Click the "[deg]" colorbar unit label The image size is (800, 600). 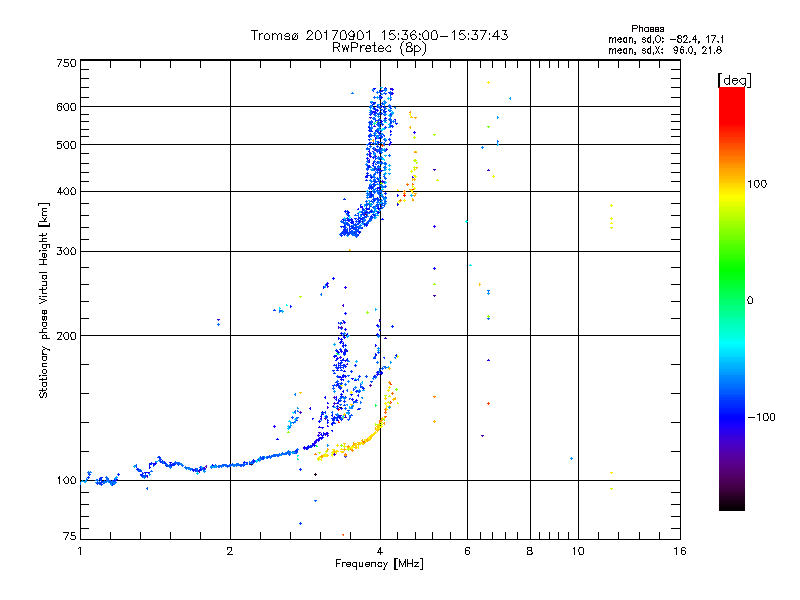pos(734,80)
